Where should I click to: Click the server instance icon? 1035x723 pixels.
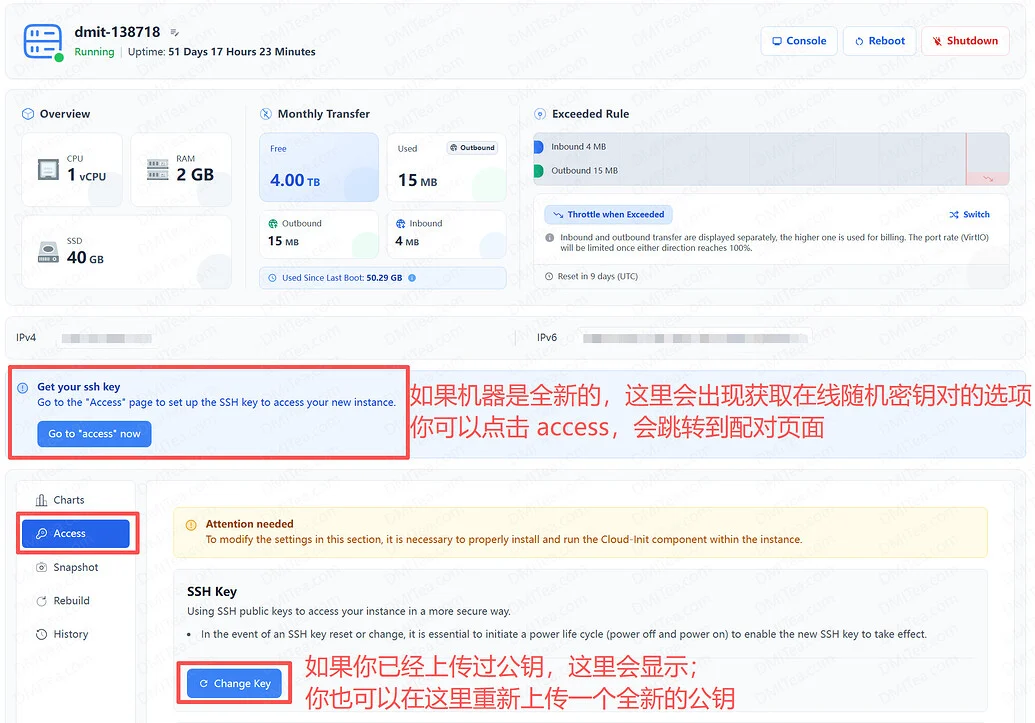43,42
